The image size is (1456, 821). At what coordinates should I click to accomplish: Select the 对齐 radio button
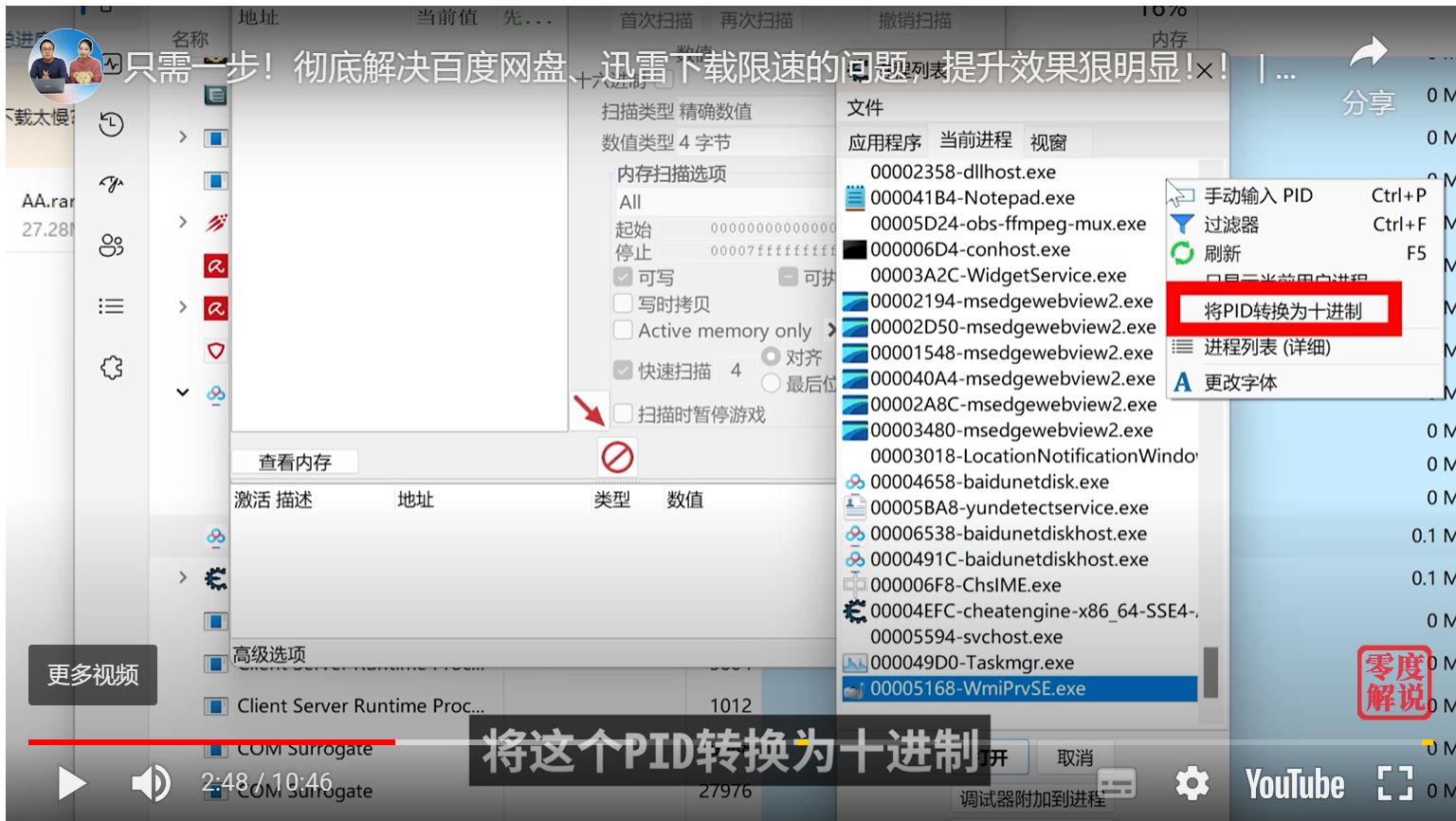pyautogui.click(x=771, y=356)
